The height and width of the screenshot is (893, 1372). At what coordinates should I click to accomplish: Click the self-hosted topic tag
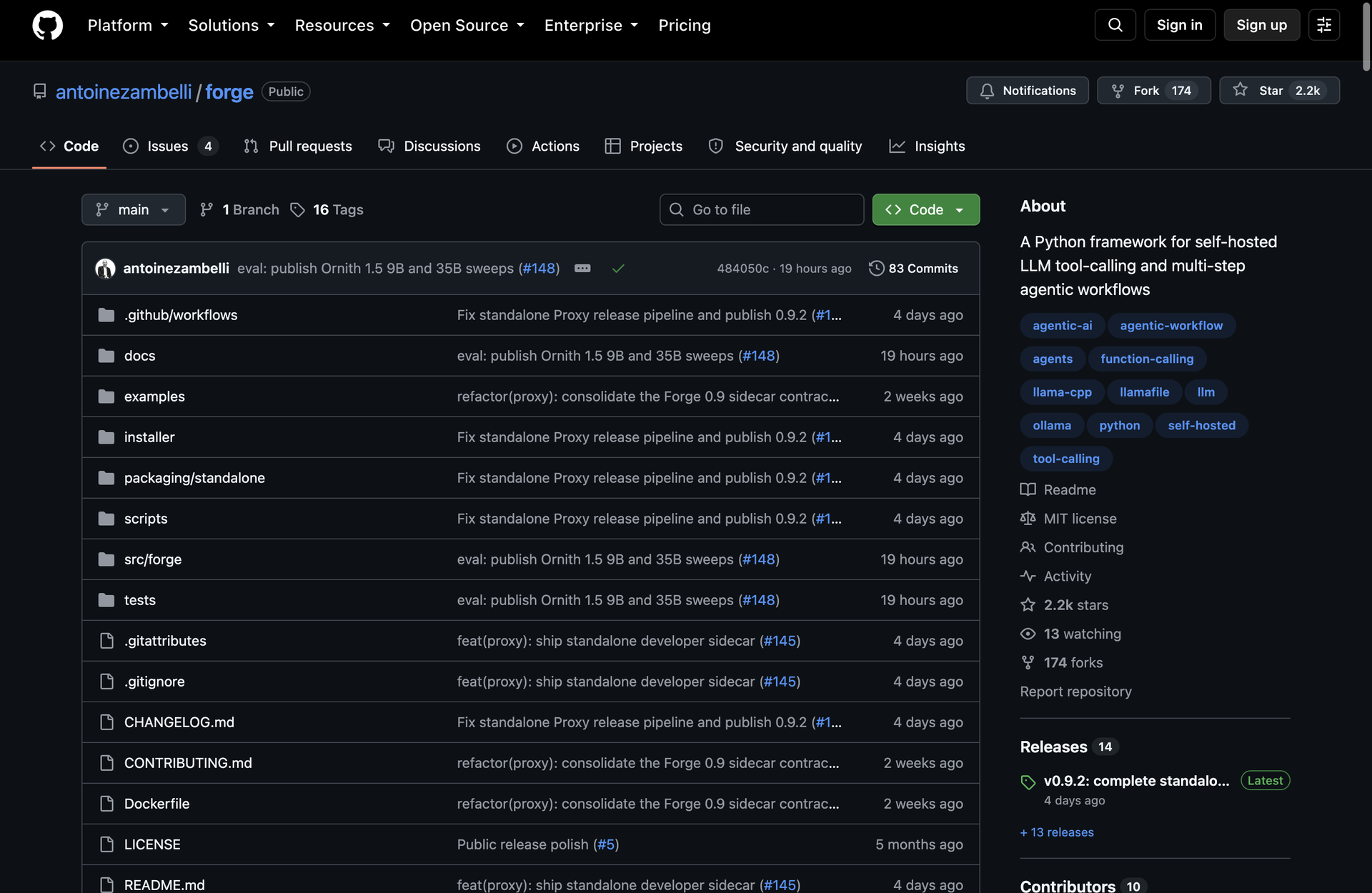coord(1201,426)
